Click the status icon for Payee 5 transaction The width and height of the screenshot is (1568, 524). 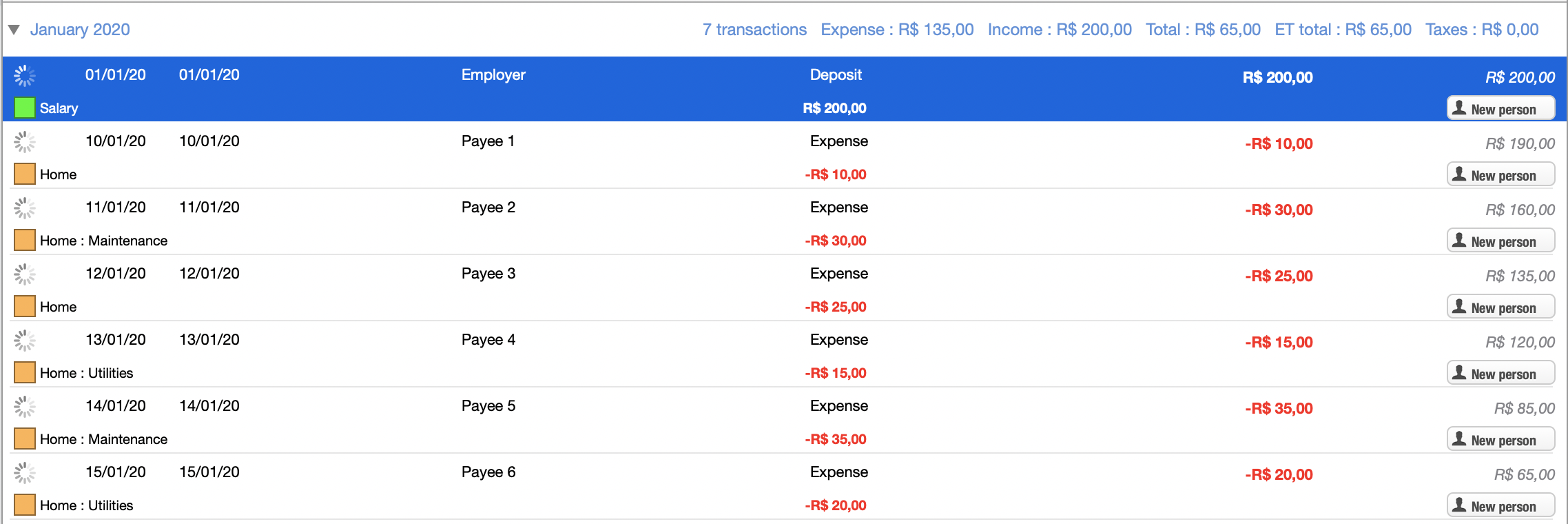25,407
